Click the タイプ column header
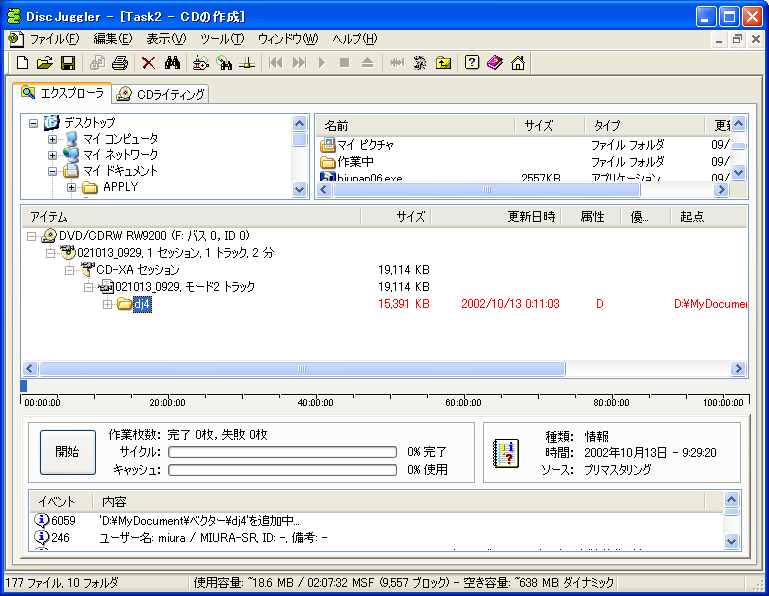The image size is (769, 596). 643,126
